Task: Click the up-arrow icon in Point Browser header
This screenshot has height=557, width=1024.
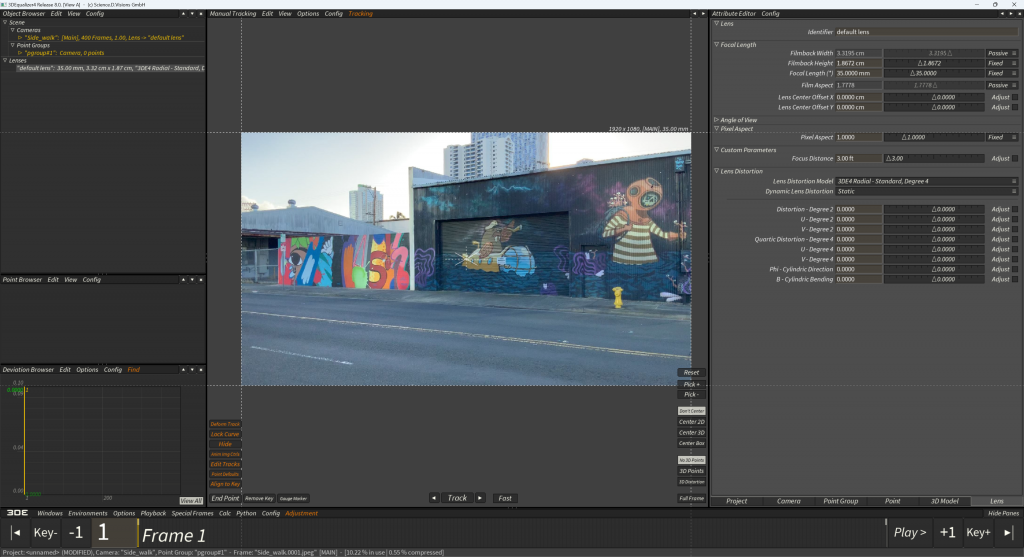Action: pos(183,279)
